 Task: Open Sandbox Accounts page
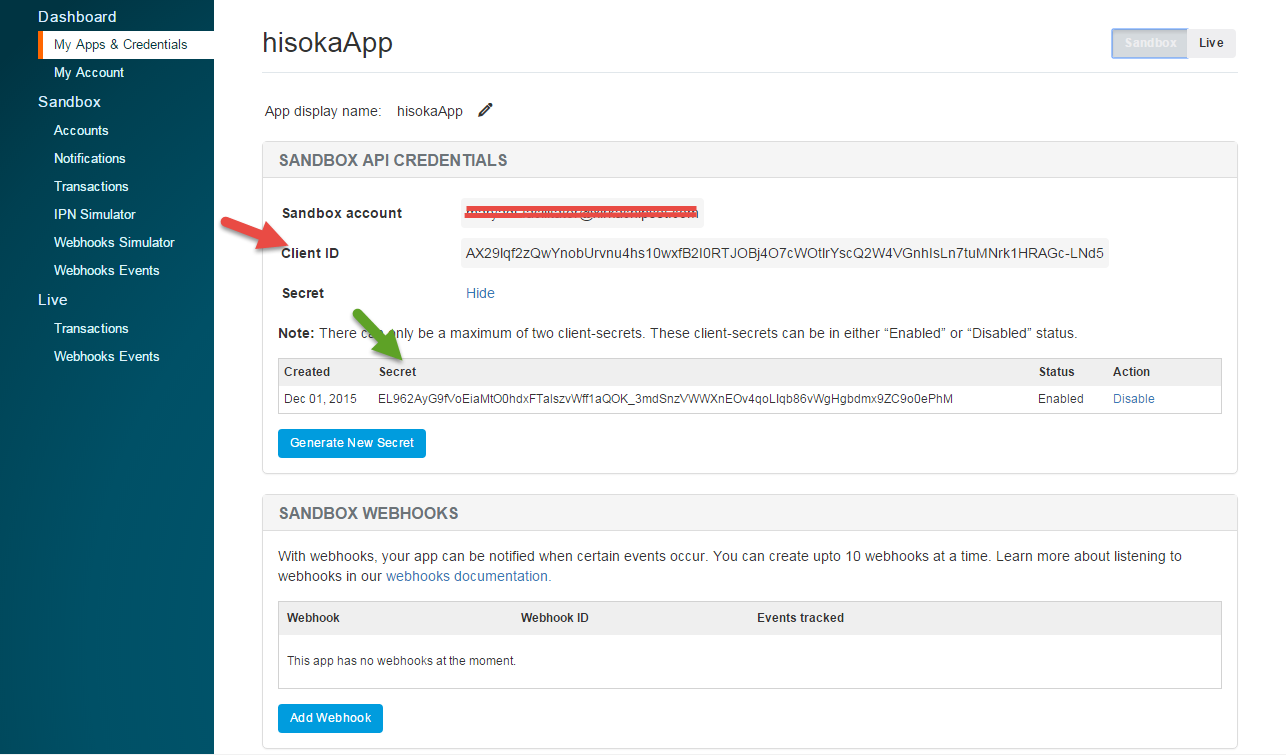click(81, 131)
